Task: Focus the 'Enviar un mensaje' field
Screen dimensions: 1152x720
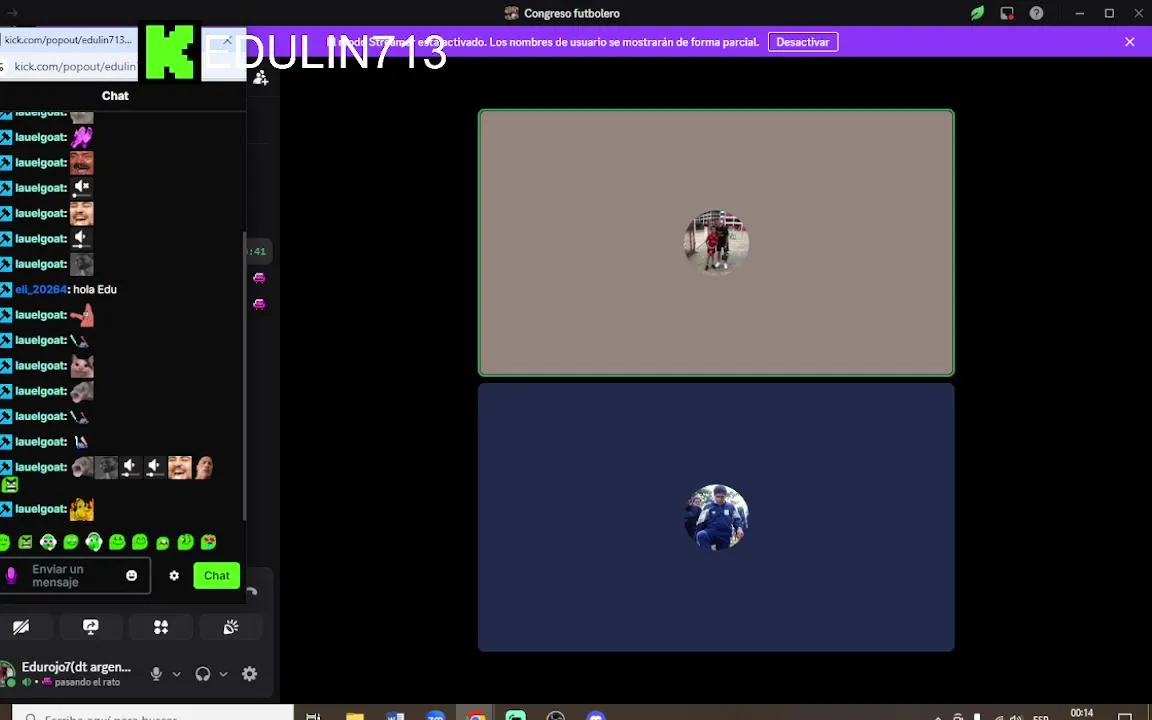Action: tap(75, 575)
